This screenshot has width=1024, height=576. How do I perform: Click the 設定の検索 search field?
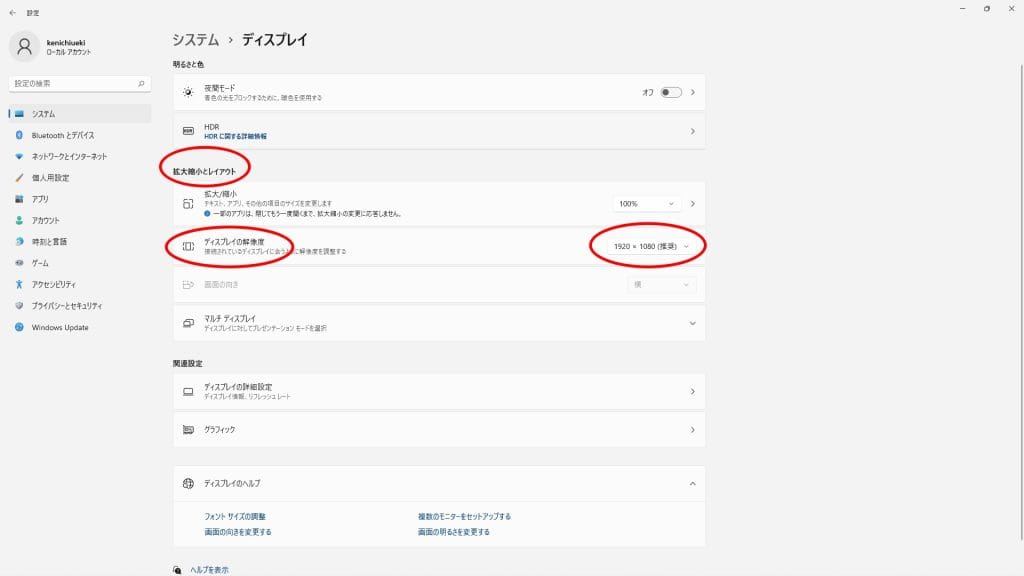(72, 83)
